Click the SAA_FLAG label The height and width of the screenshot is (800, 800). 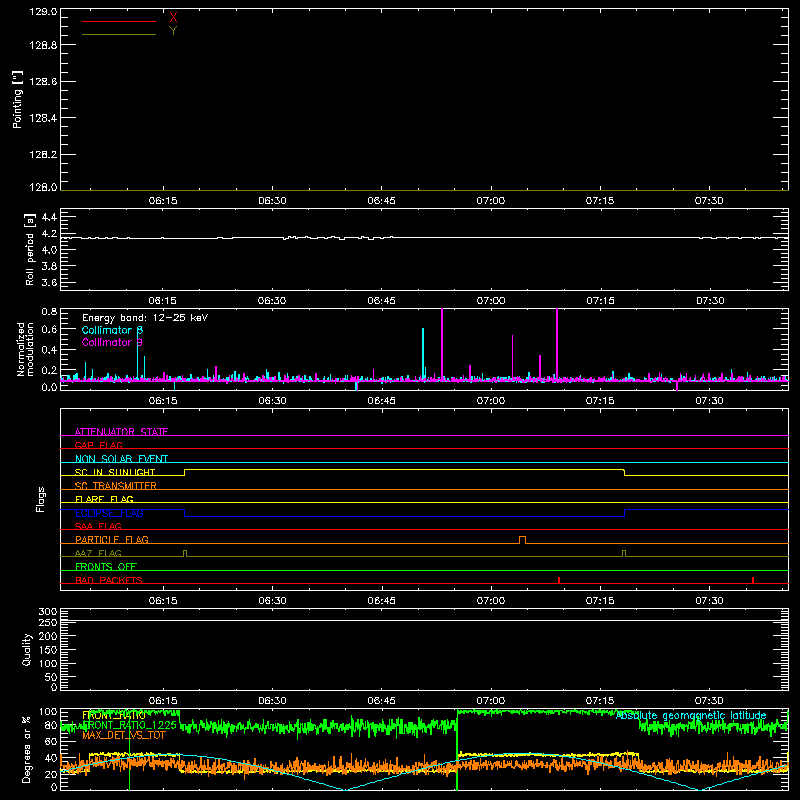tap(98, 526)
